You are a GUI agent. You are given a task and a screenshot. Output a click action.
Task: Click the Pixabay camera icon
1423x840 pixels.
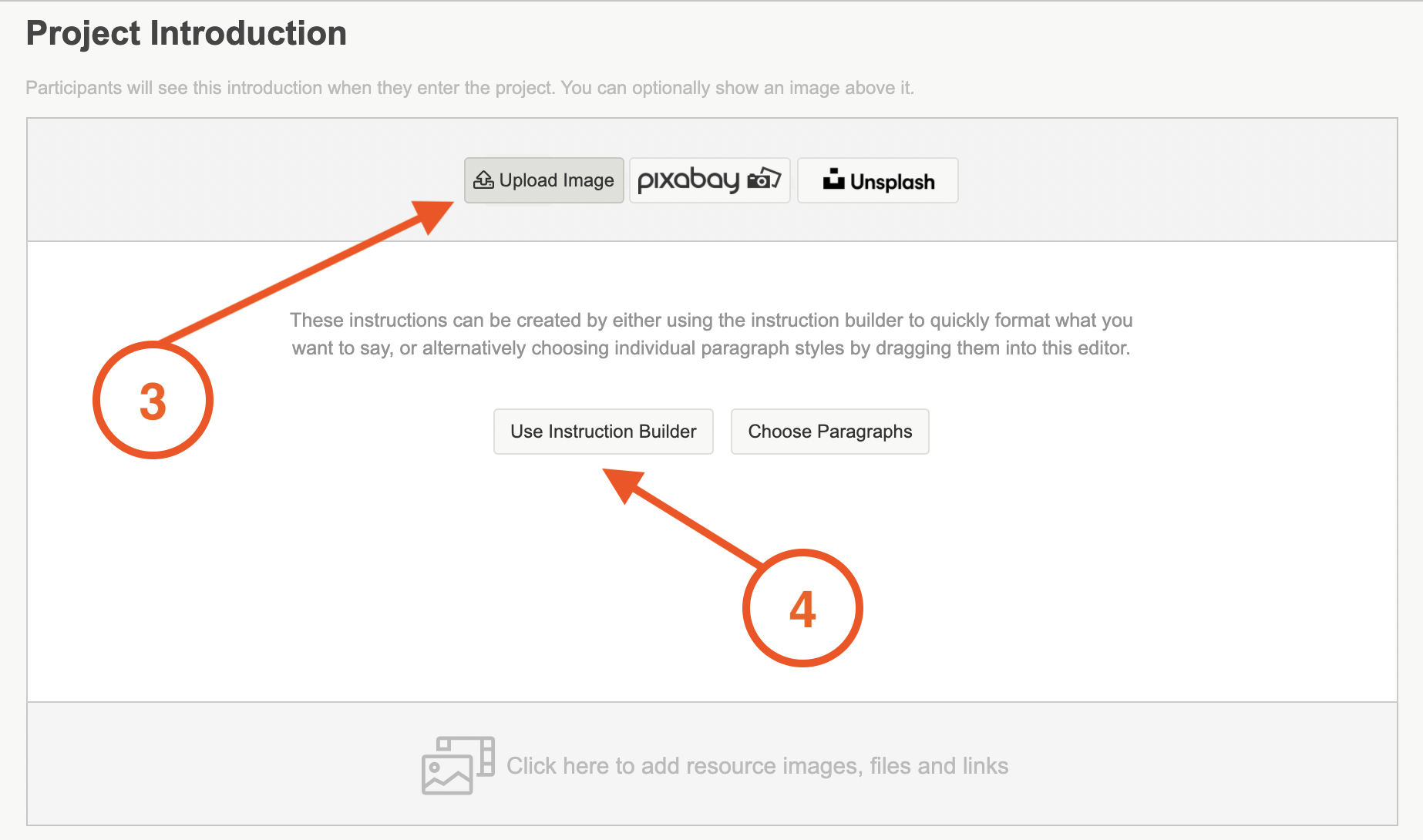click(764, 179)
